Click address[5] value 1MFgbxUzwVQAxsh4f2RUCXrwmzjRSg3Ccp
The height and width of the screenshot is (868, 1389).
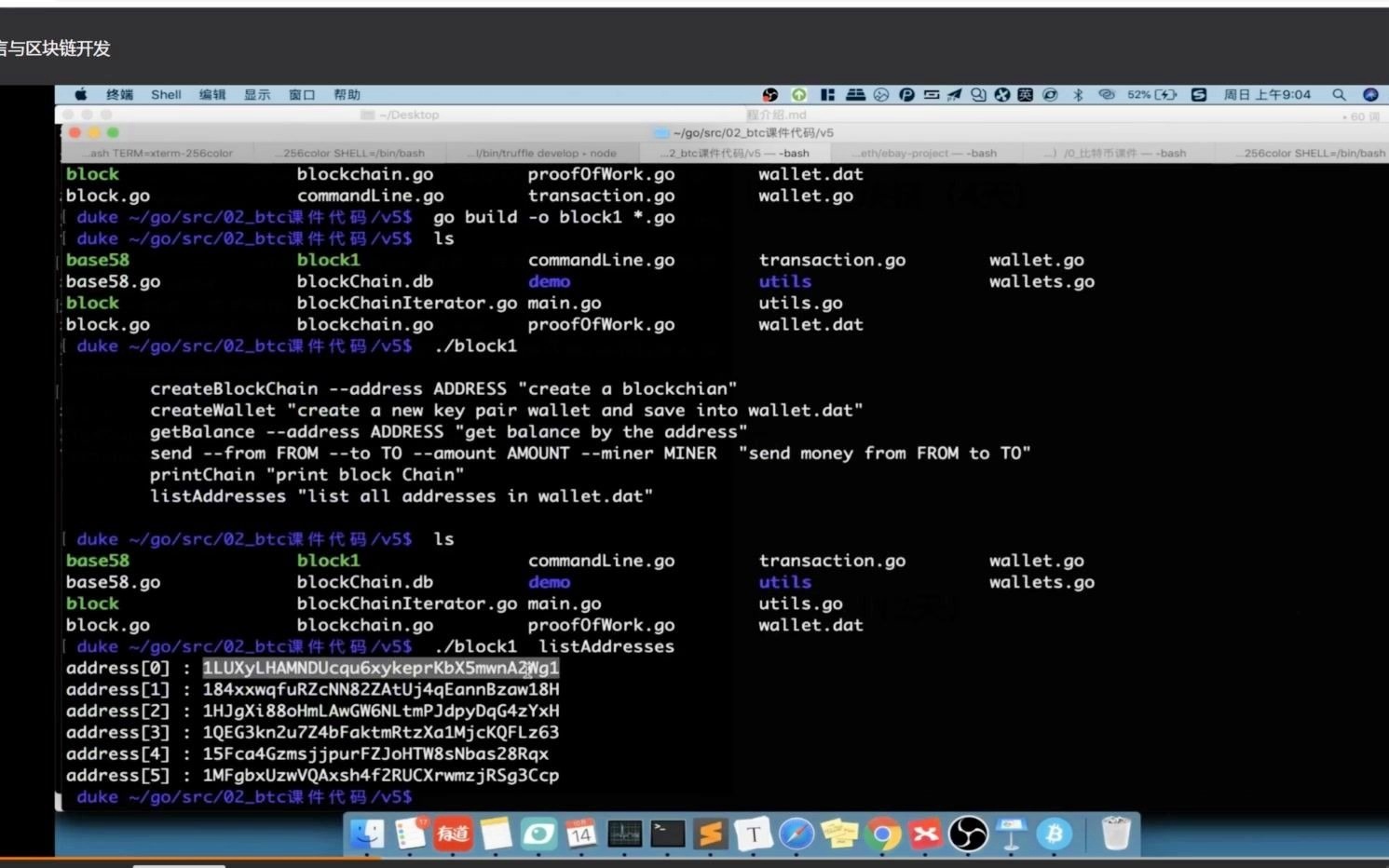click(x=381, y=775)
